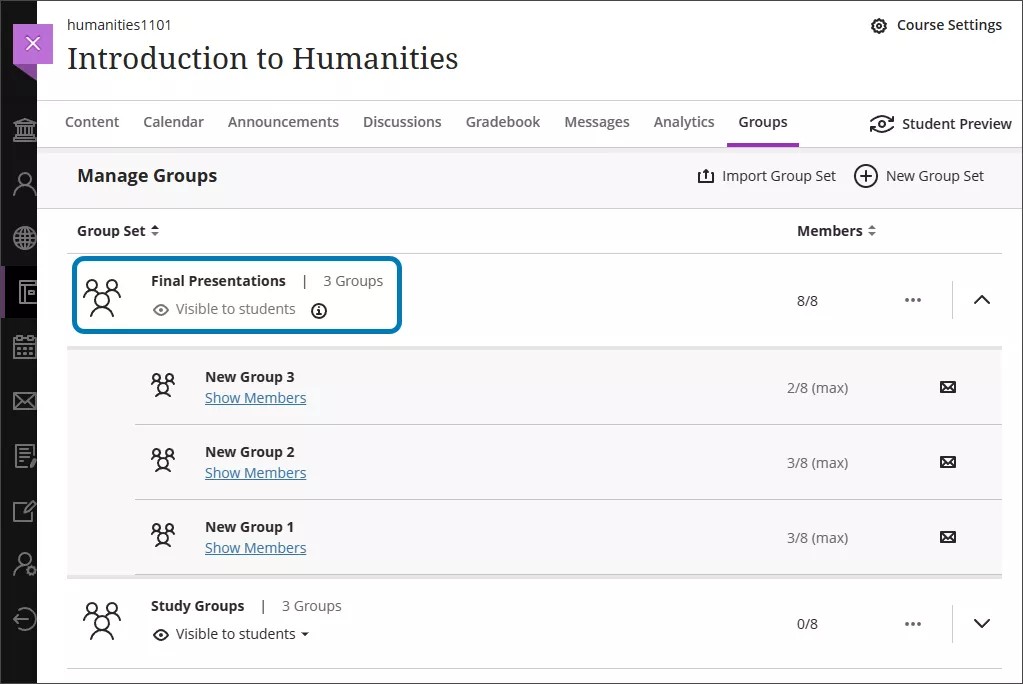Click the info icon next to Visible to students
Image resolution: width=1023 pixels, height=684 pixels.
coord(318,311)
